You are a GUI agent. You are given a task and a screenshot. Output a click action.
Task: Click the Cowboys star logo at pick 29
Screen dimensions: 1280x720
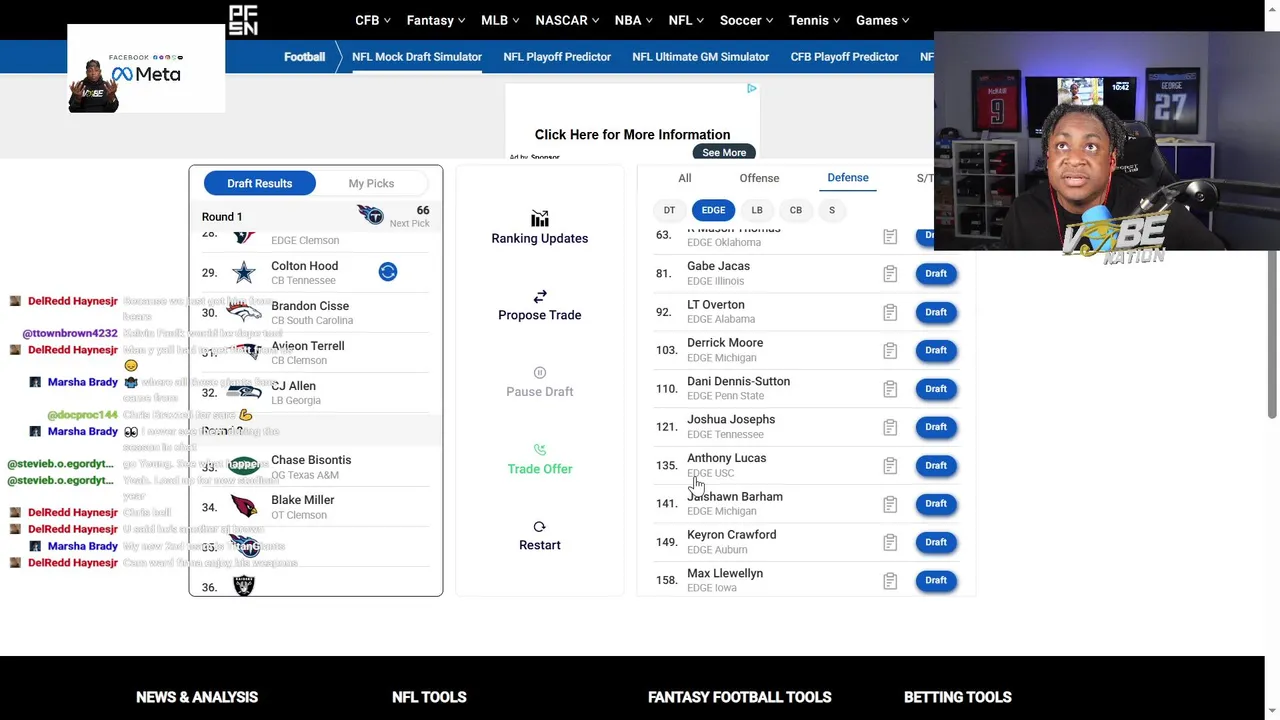click(x=244, y=272)
